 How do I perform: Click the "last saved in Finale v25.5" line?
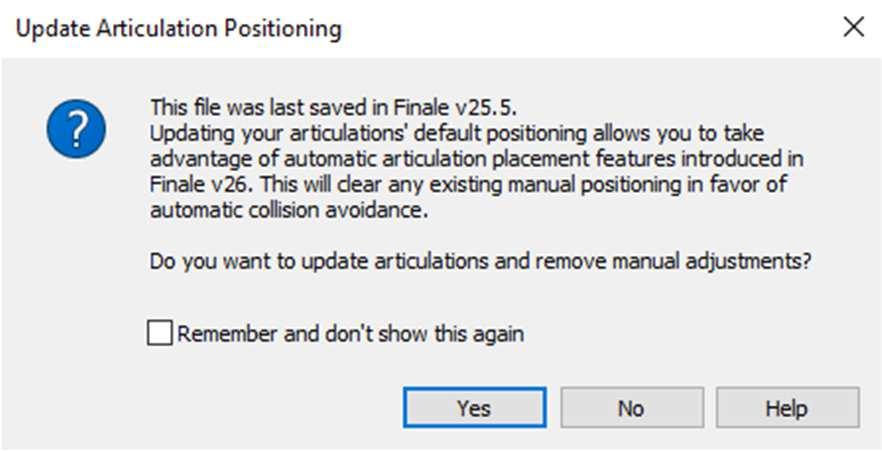click(x=332, y=107)
